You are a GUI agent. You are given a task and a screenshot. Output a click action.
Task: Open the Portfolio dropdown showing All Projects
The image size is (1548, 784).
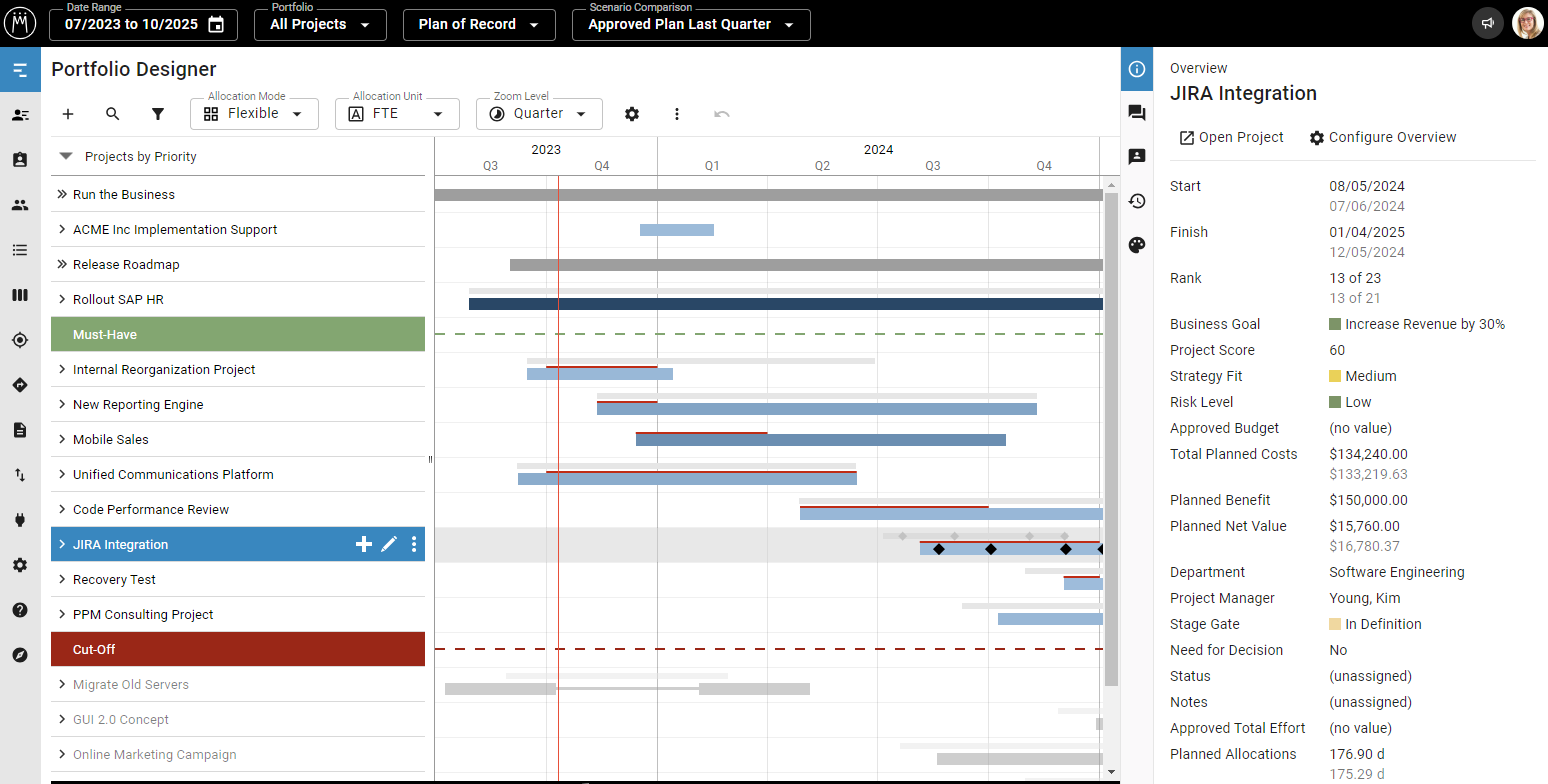point(320,25)
